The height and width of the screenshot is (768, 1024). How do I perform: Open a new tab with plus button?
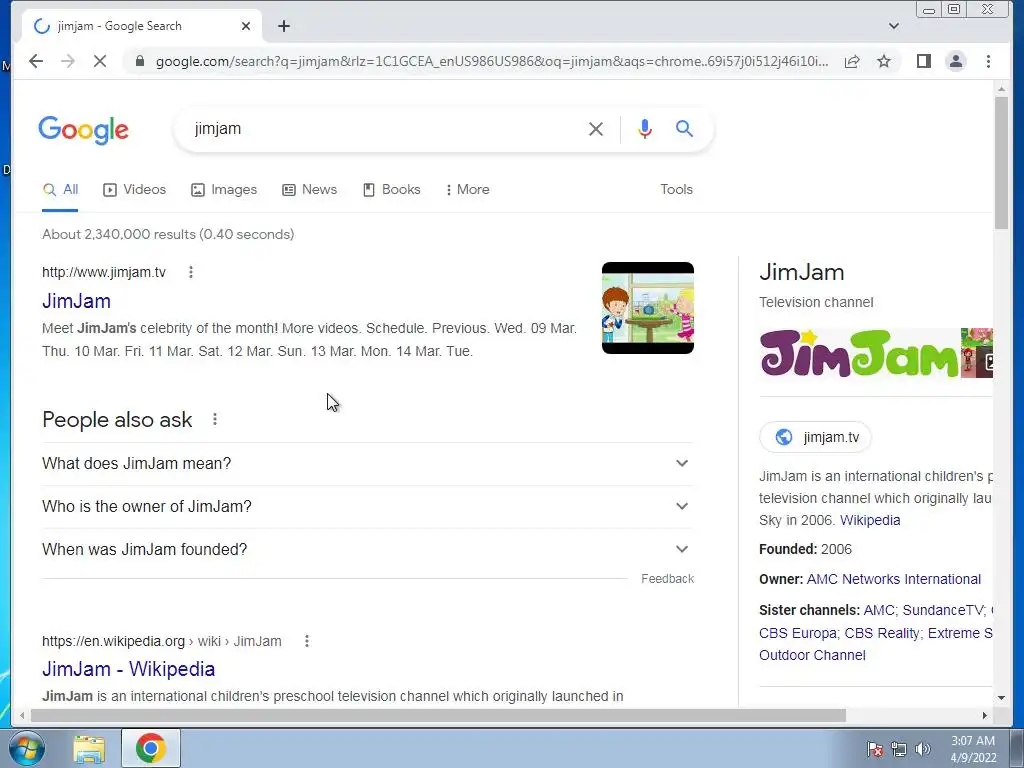click(x=283, y=26)
